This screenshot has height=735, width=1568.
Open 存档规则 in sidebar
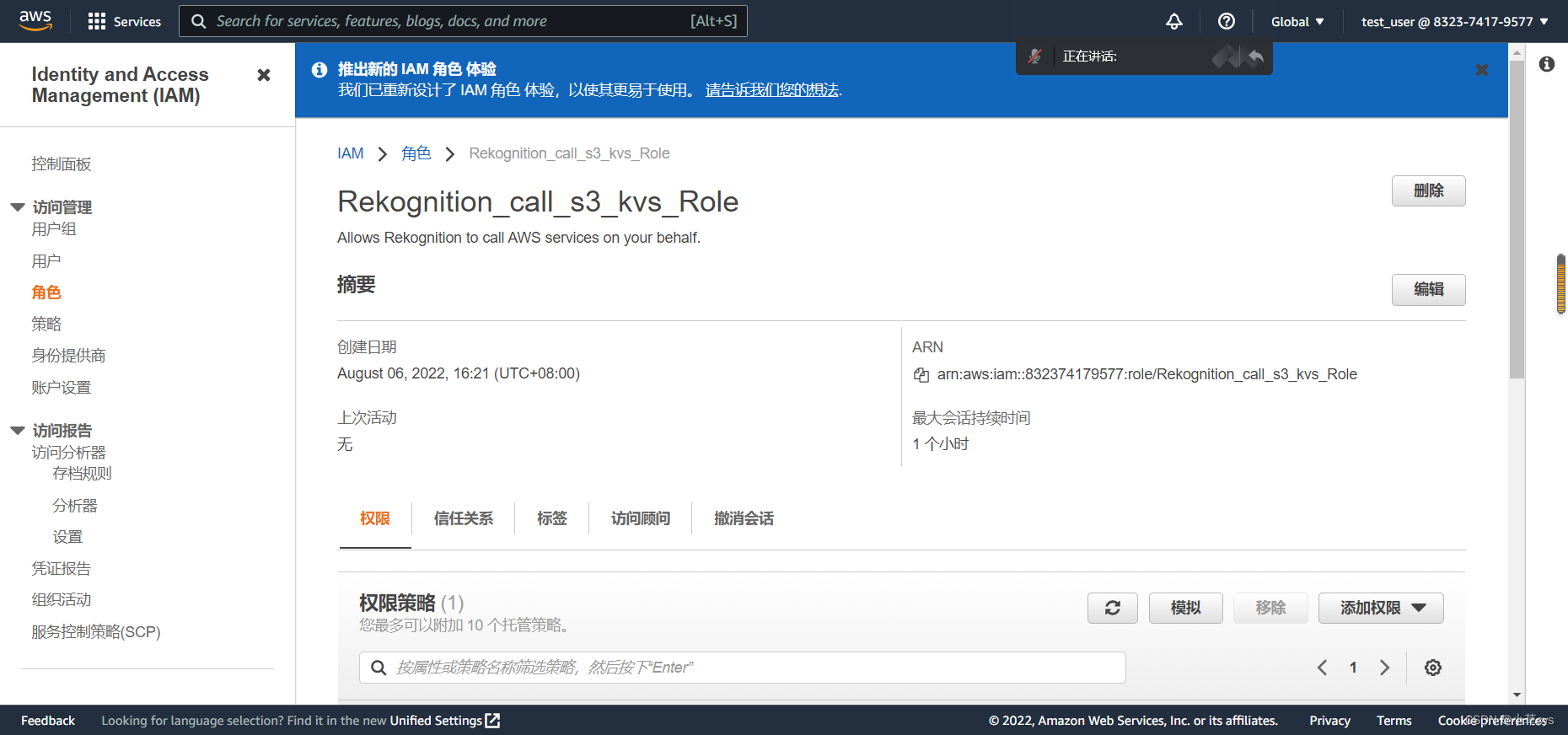click(x=83, y=474)
